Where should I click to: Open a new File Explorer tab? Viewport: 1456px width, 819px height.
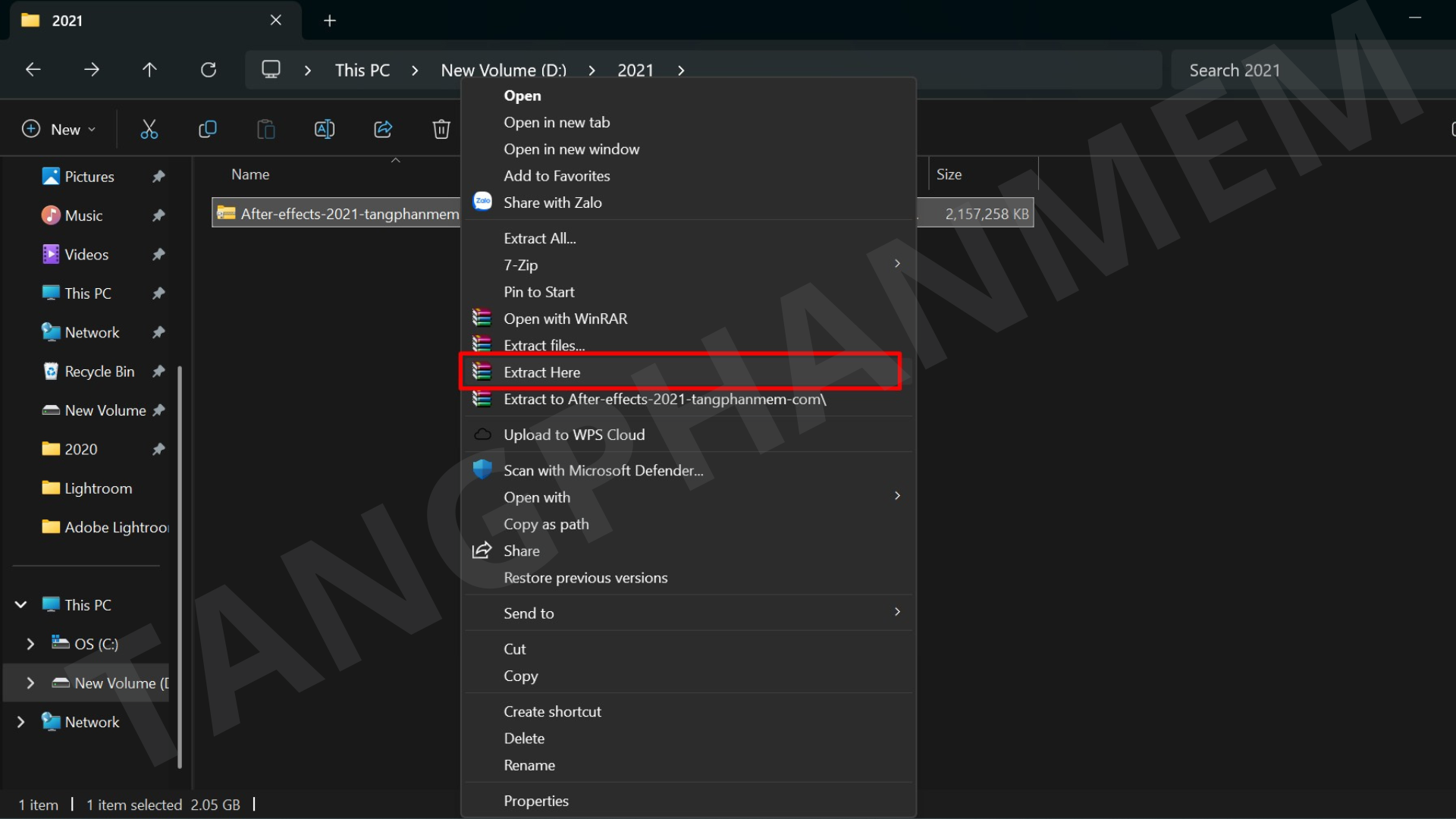(329, 20)
